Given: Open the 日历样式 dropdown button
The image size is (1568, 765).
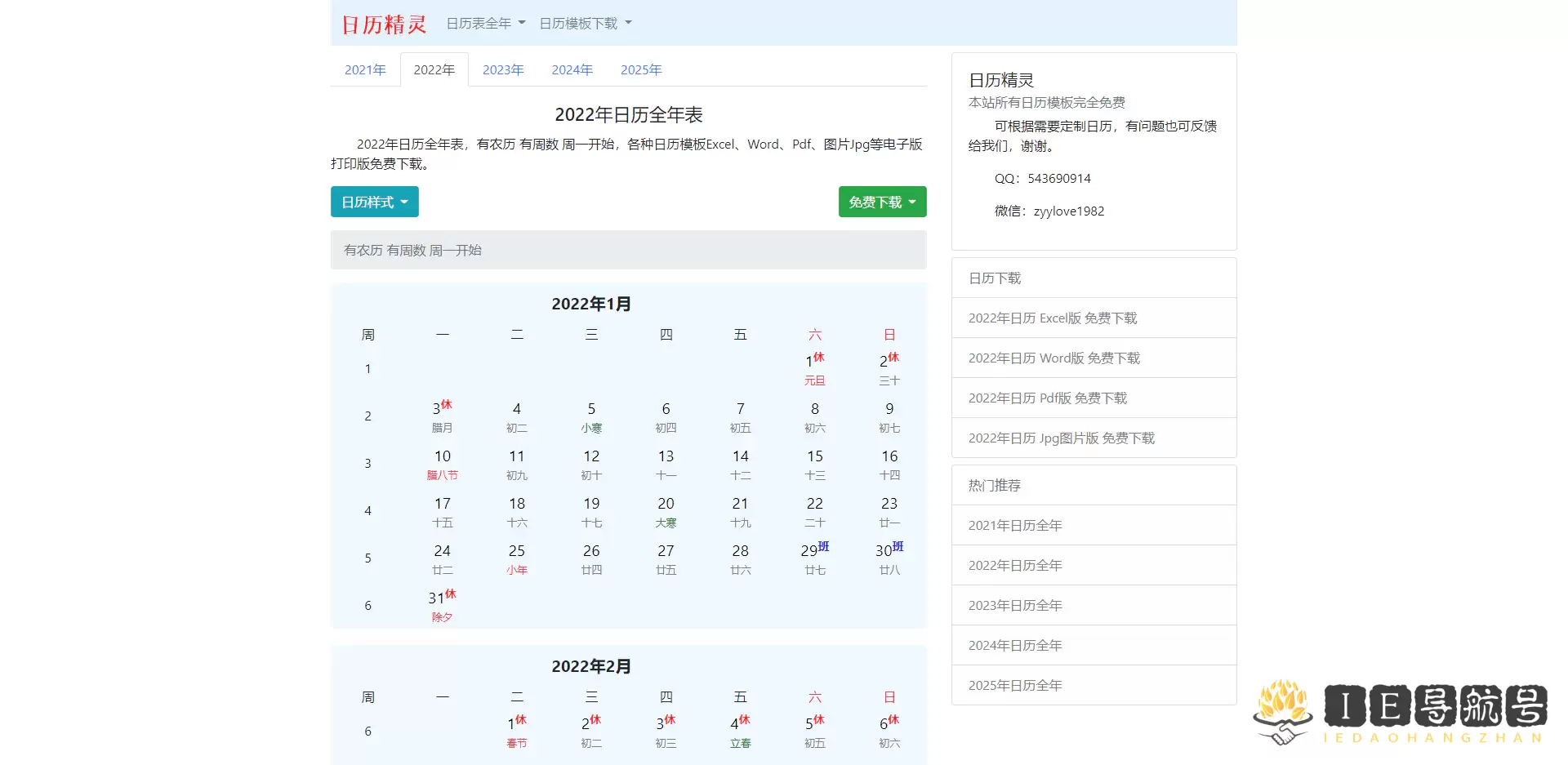Looking at the screenshot, I should point(374,202).
